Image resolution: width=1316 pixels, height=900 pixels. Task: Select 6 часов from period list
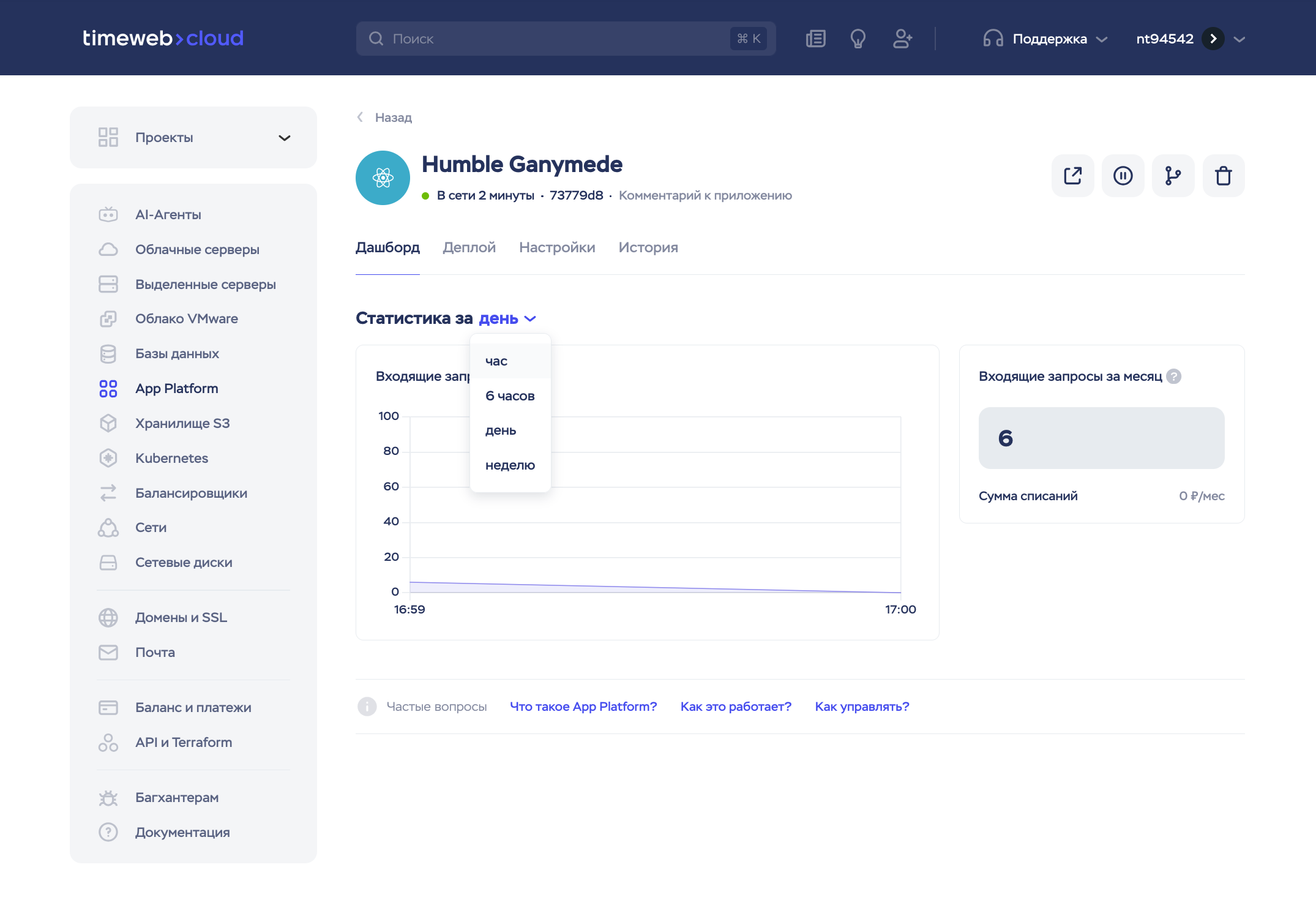(x=510, y=396)
